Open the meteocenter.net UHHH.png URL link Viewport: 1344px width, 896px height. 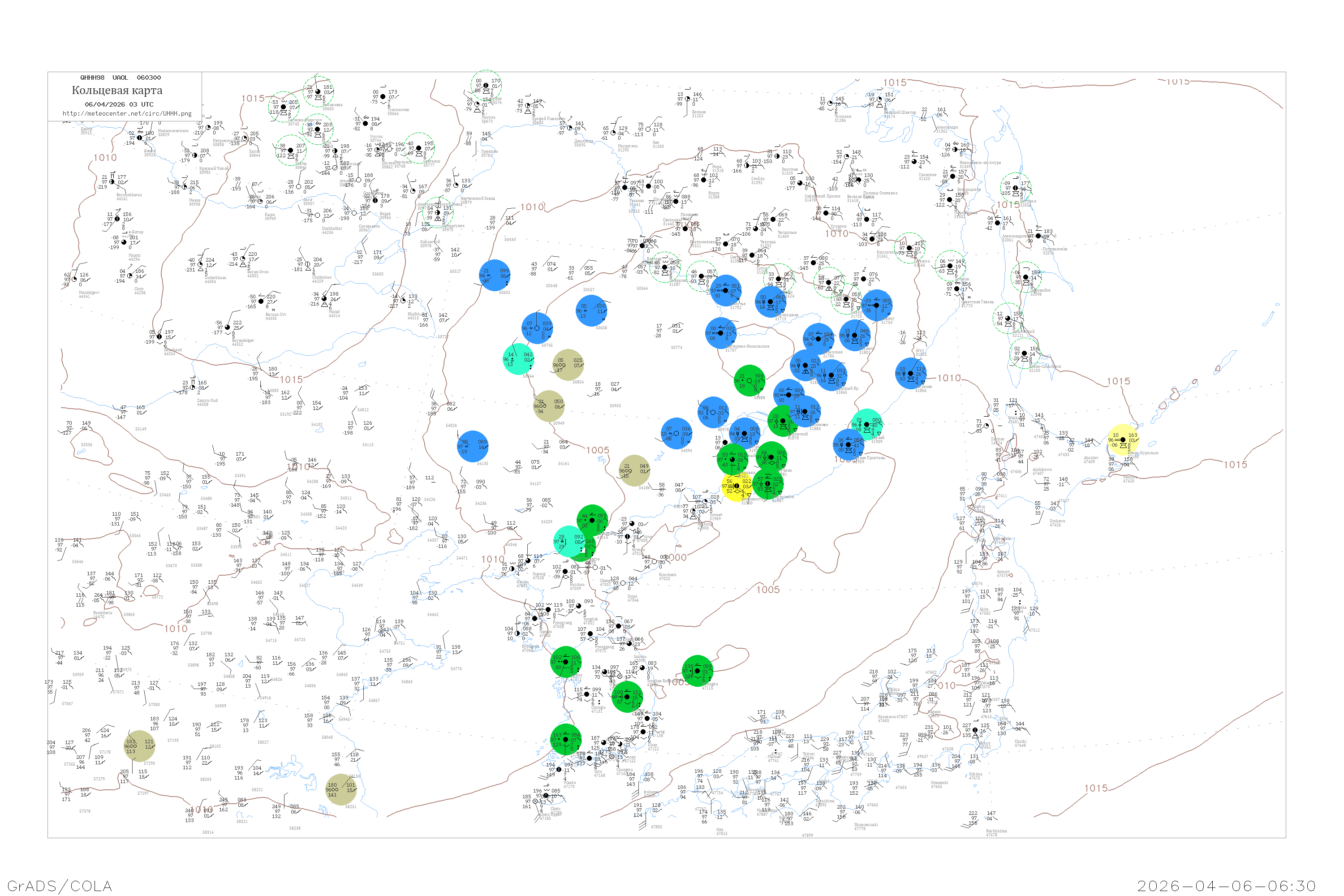pyautogui.click(x=127, y=113)
